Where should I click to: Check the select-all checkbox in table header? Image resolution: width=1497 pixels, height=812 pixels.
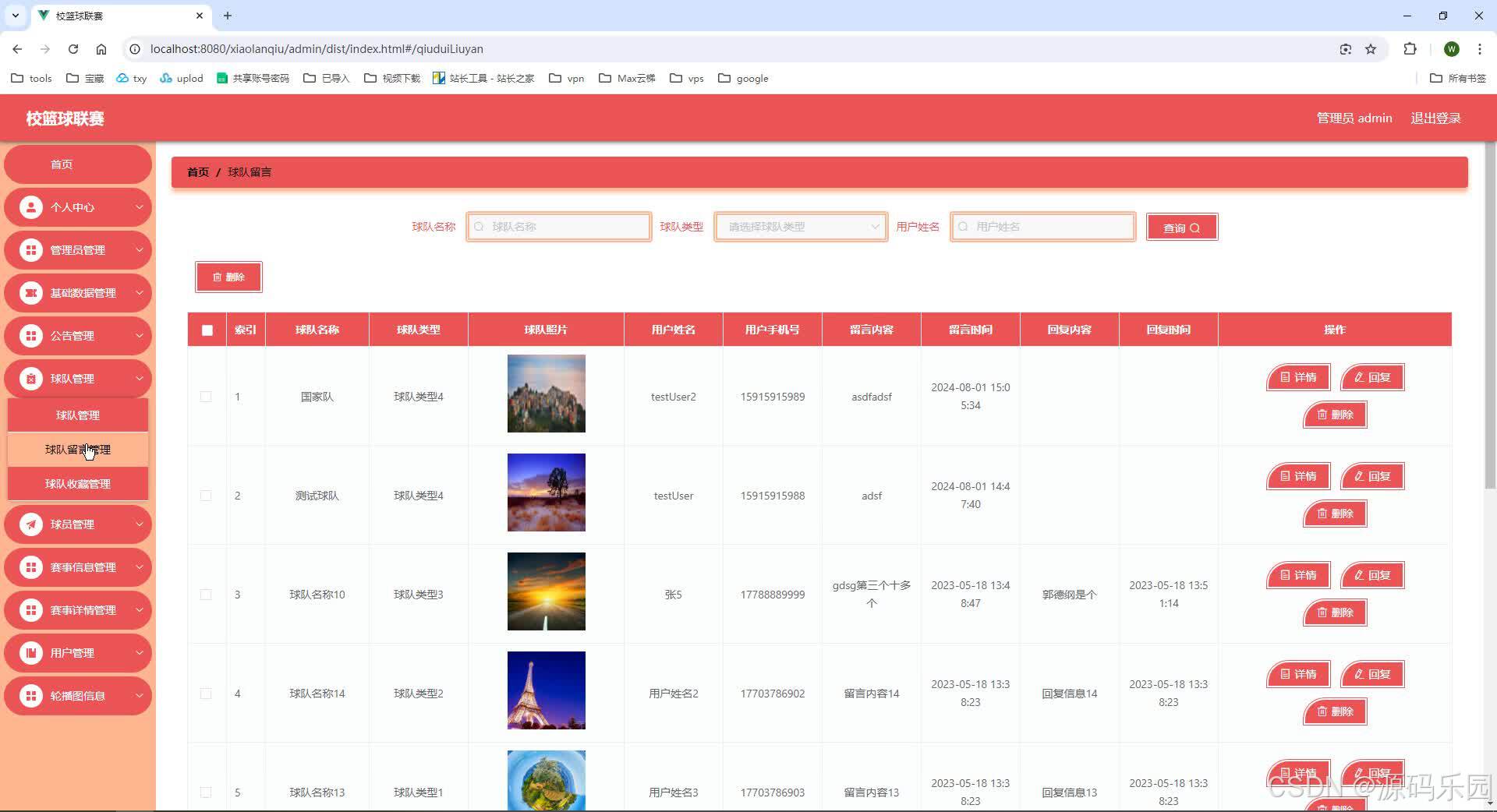[207, 330]
